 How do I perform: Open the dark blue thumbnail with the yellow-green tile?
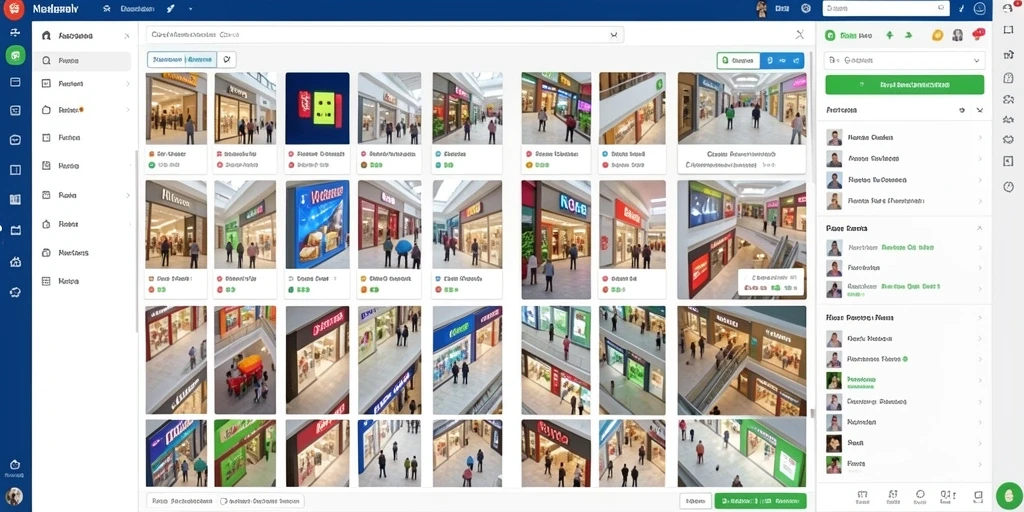pos(317,108)
